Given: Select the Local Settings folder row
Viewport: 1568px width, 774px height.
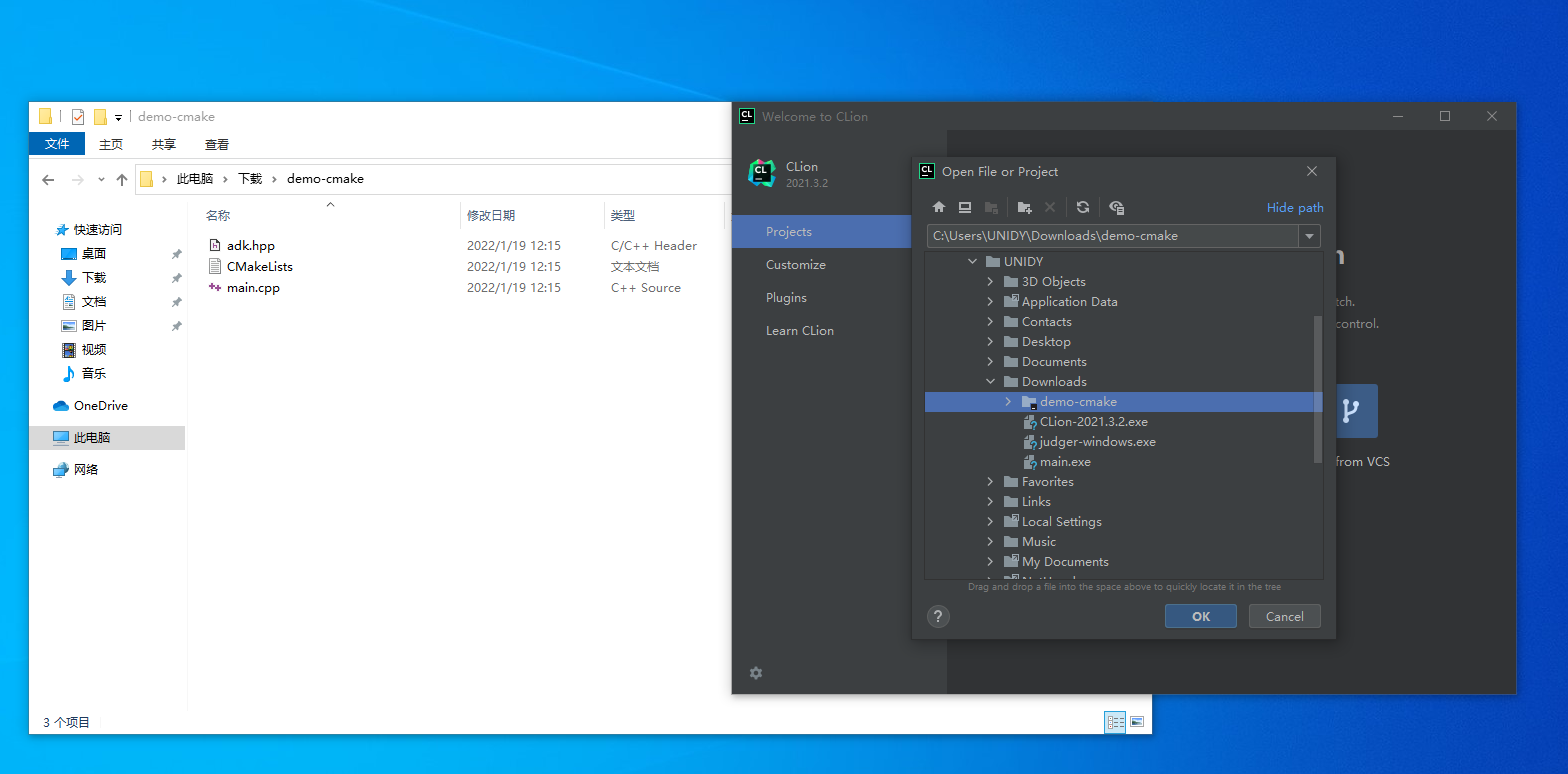Looking at the screenshot, I should (1123, 522).
